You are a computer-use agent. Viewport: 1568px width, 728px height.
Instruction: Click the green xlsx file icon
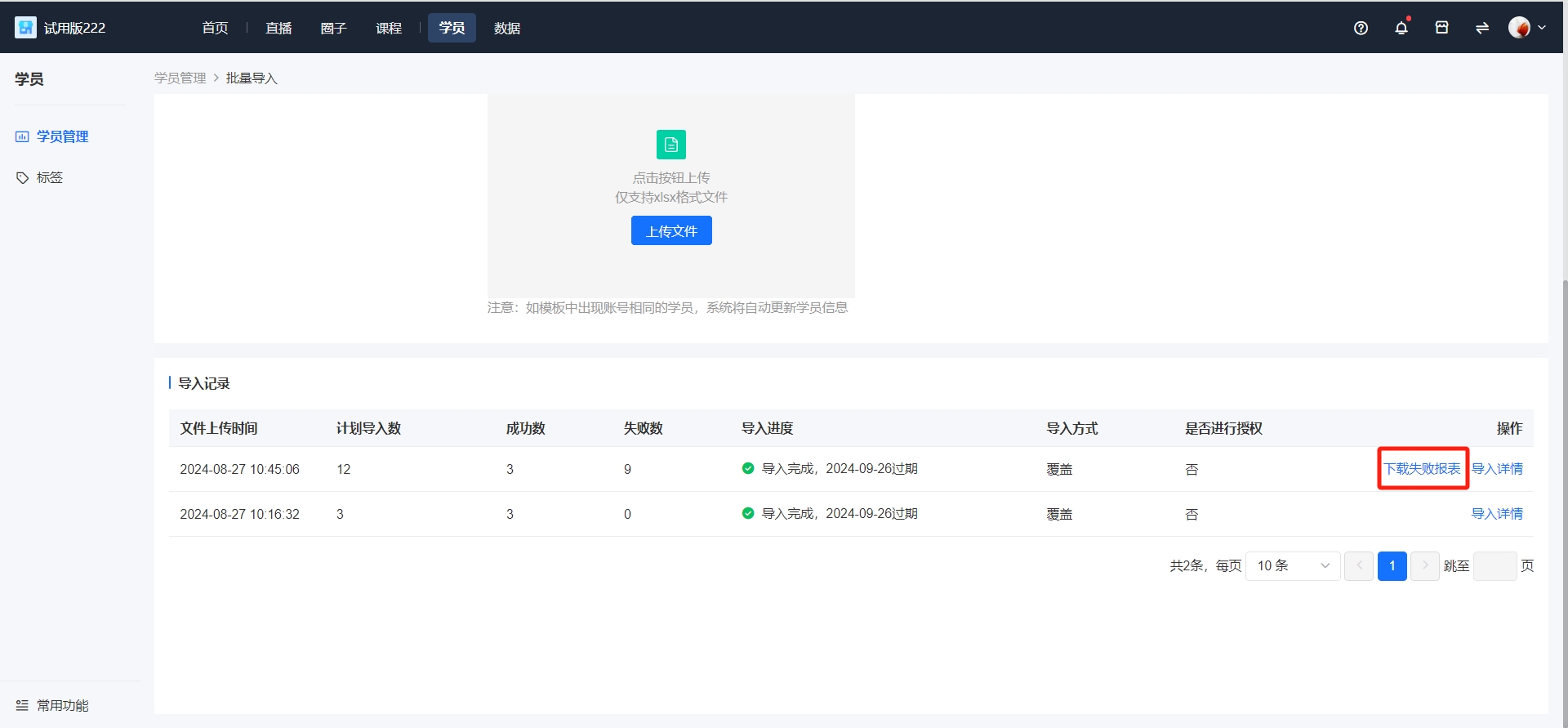tap(671, 145)
